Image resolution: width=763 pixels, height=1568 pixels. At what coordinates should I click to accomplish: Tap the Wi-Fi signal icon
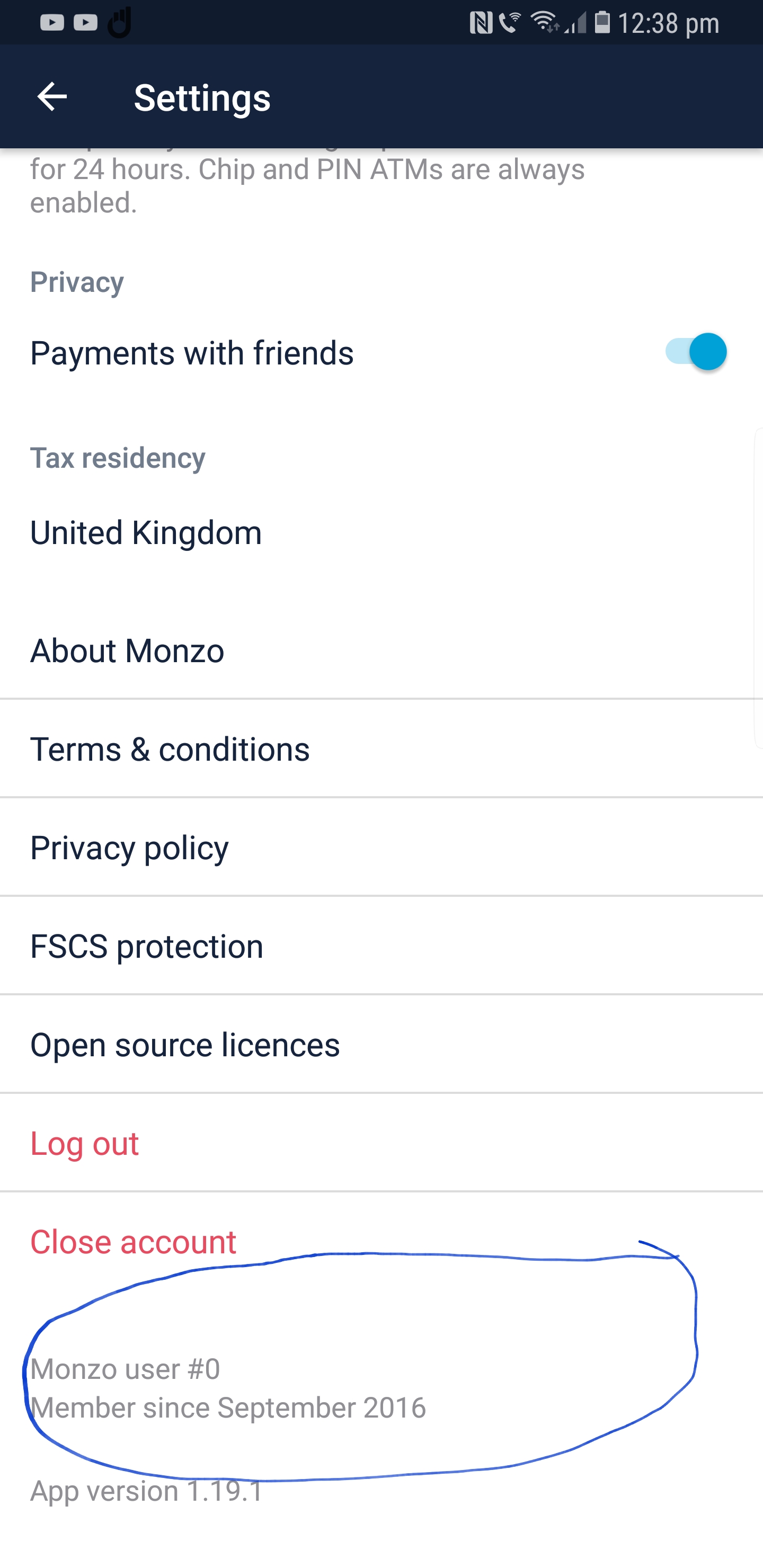pos(544,22)
